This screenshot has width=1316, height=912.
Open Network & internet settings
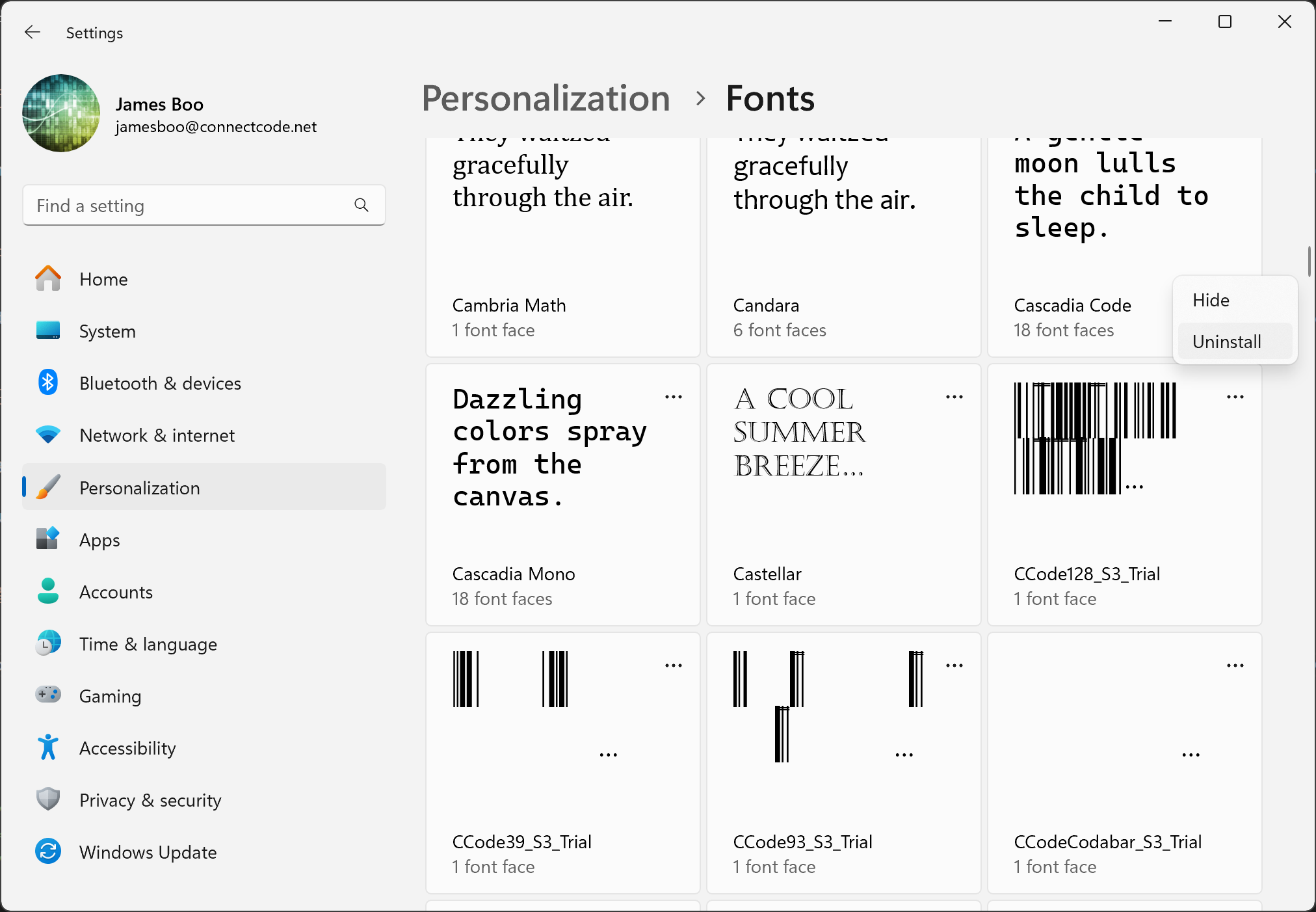coord(204,435)
